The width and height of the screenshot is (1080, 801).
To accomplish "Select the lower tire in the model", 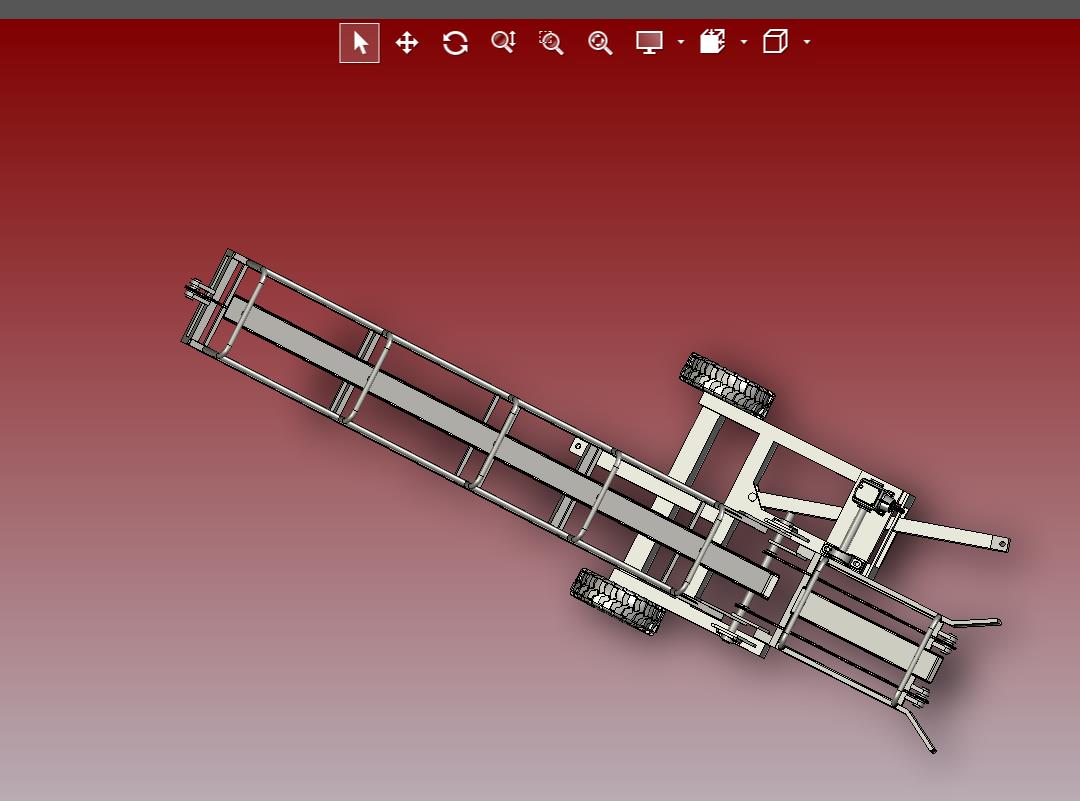I will tap(618, 601).
